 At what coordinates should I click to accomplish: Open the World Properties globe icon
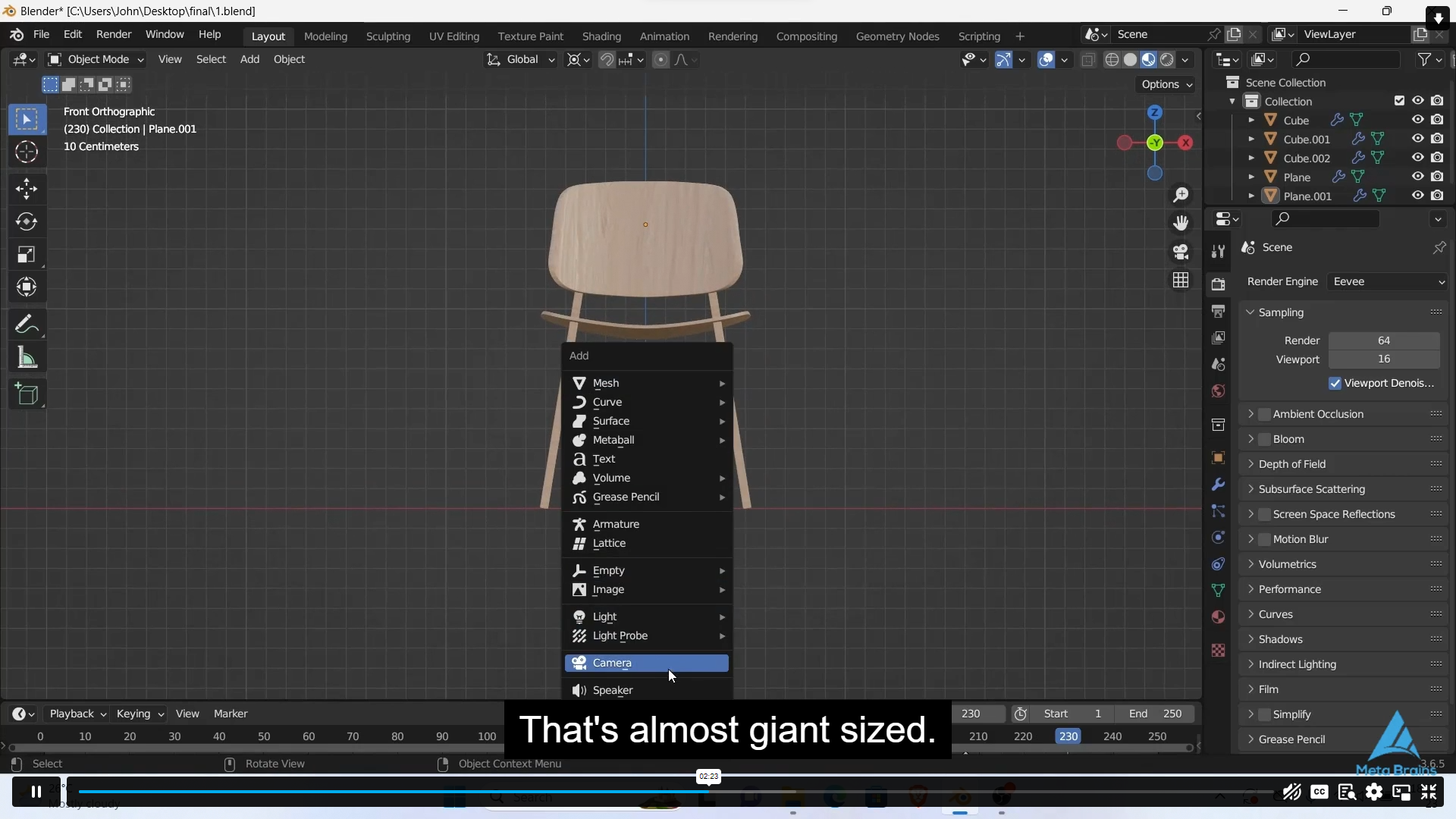[1219, 391]
